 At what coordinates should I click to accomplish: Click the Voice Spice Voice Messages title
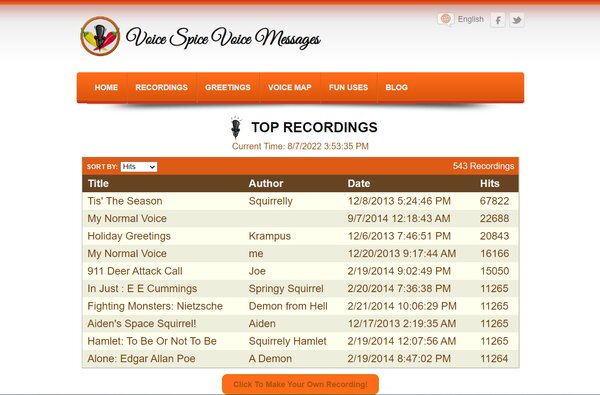pyautogui.click(x=223, y=38)
